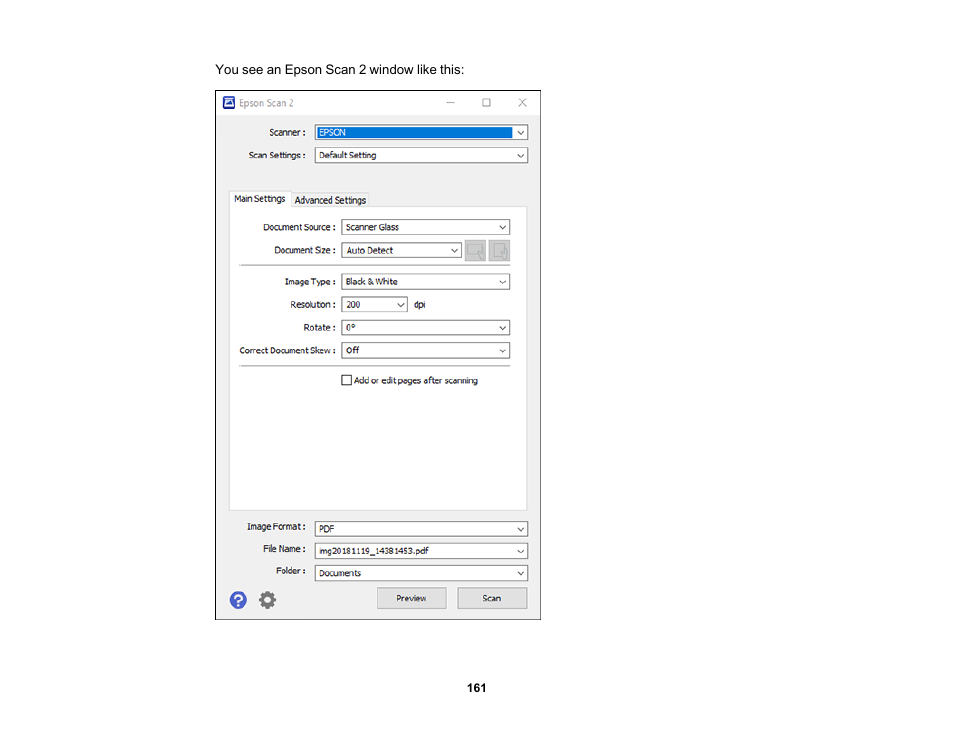Expand the Image Type Black & White dropdown

click(x=425, y=282)
